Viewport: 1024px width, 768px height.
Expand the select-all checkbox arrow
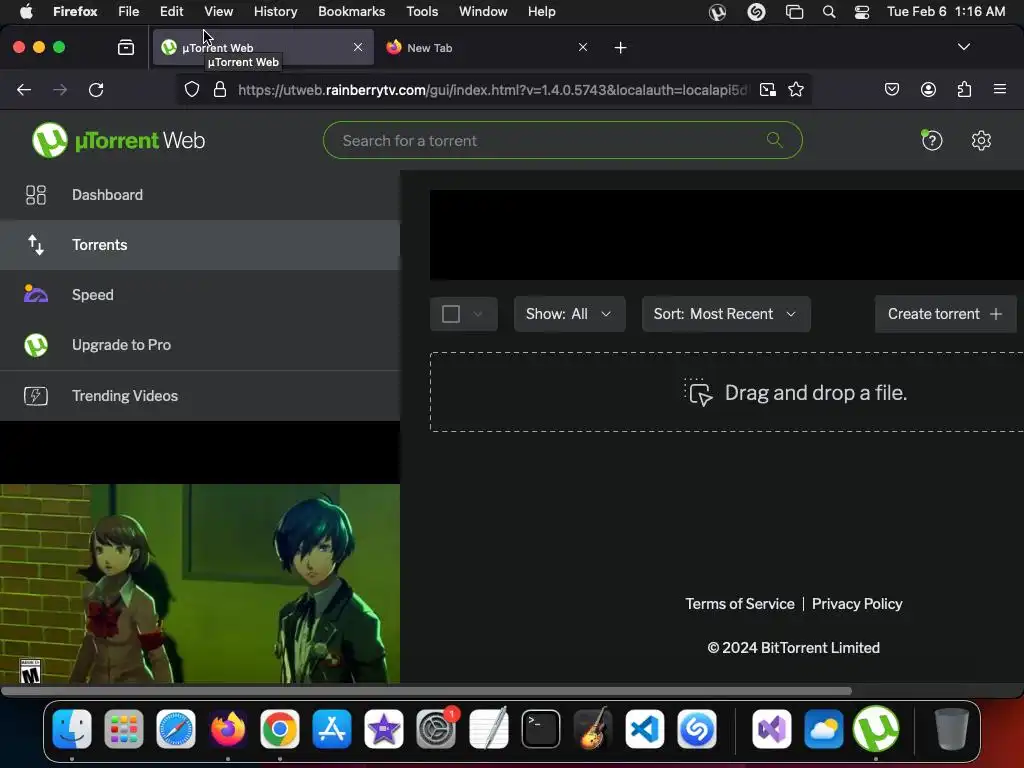click(x=478, y=314)
